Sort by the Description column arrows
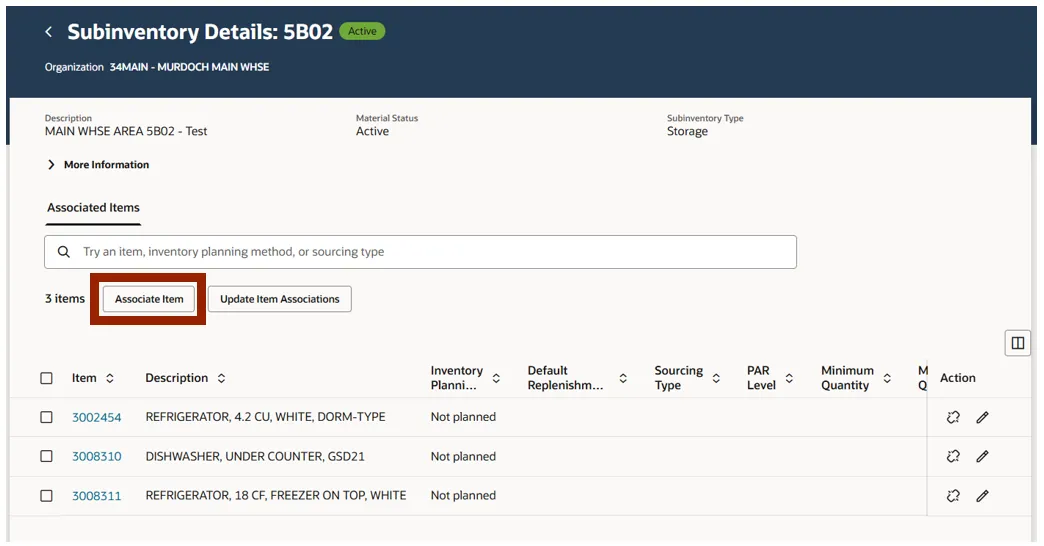 (x=221, y=378)
